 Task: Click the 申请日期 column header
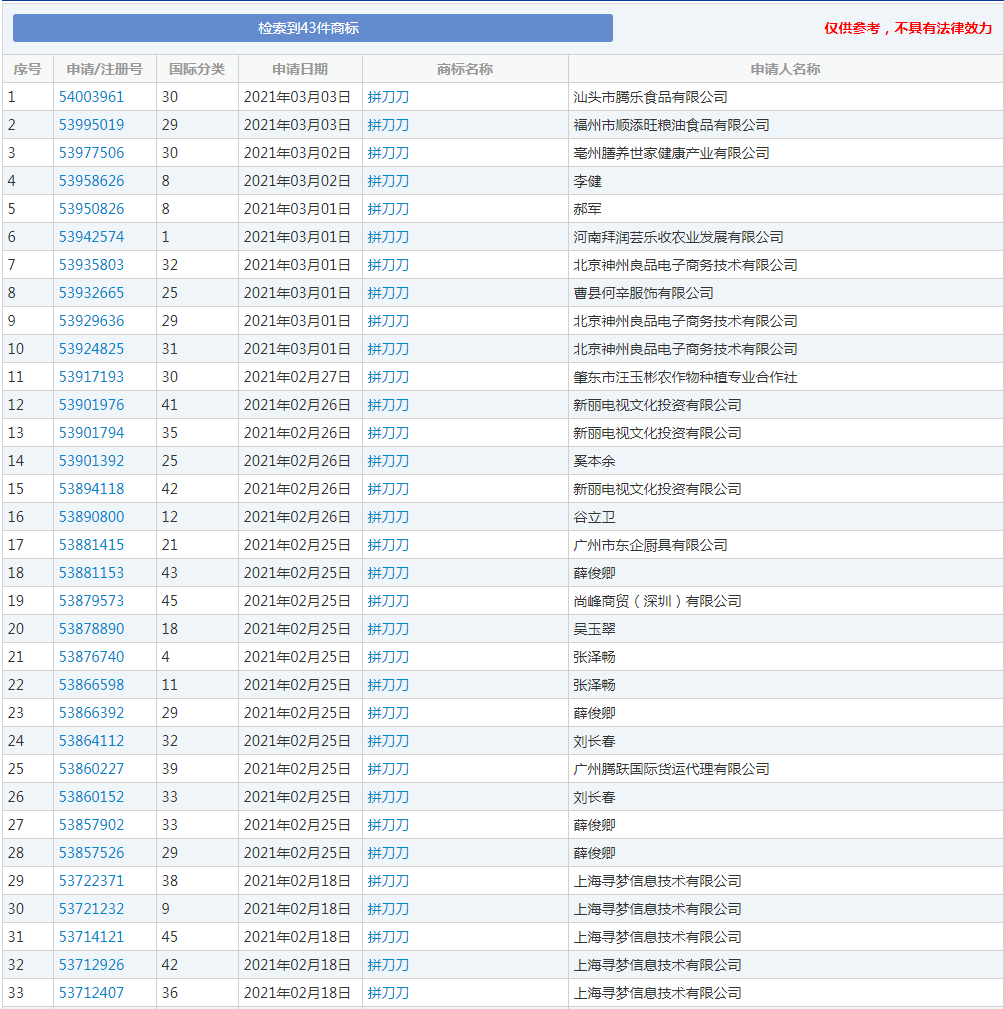pos(300,69)
